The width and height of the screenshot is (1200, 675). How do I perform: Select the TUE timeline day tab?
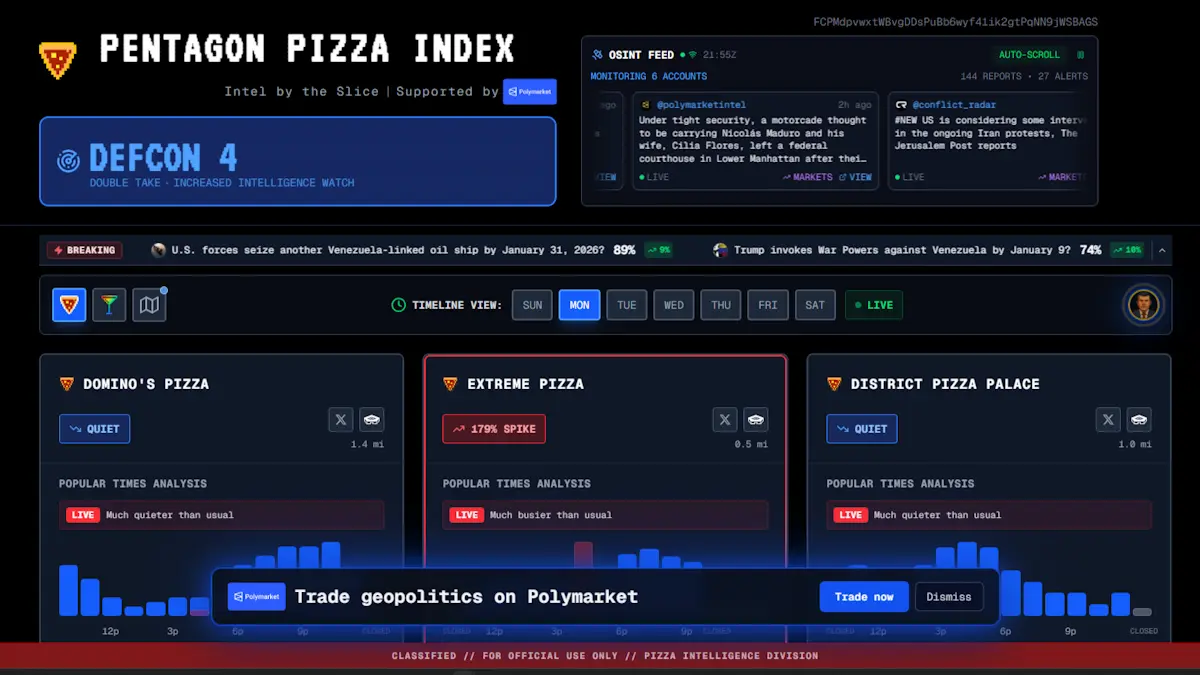(627, 305)
